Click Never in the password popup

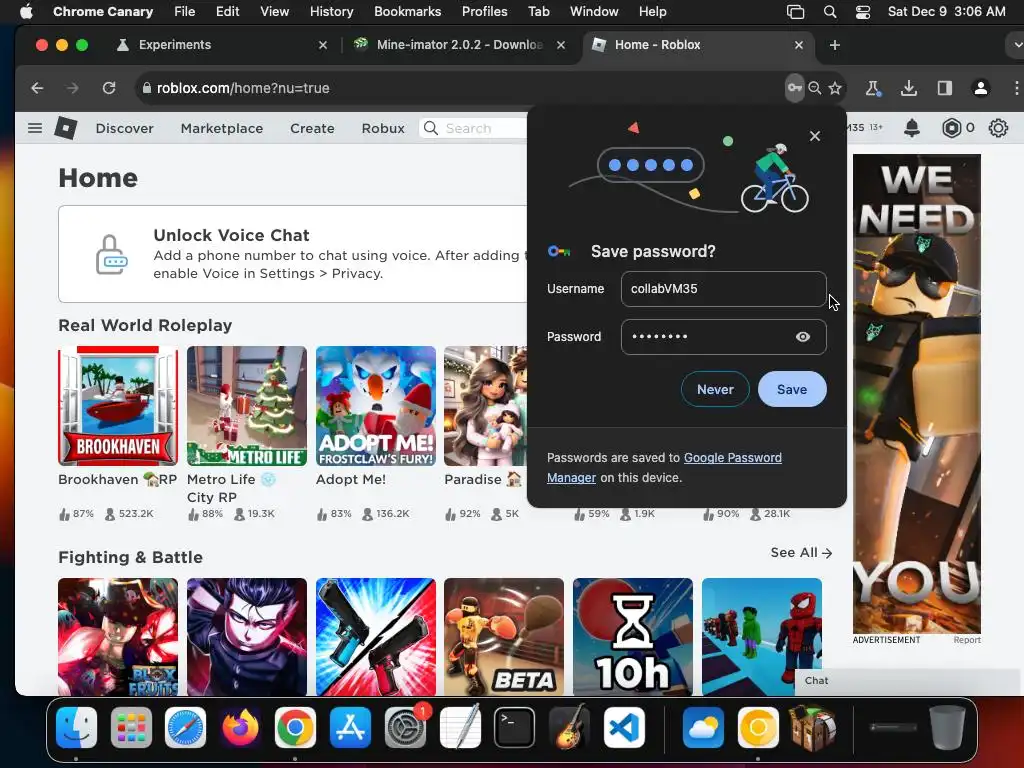(715, 389)
